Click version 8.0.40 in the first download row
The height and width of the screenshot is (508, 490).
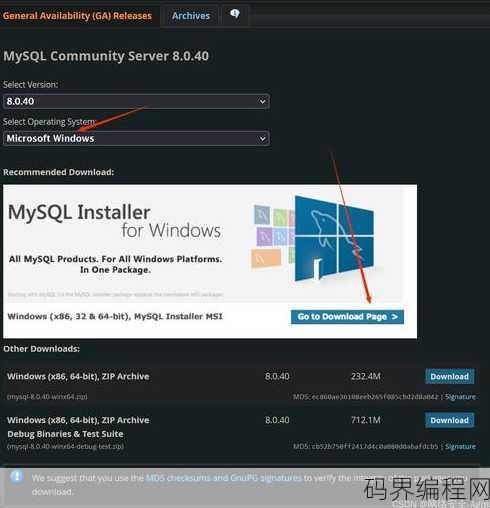pyautogui.click(x=277, y=377)
